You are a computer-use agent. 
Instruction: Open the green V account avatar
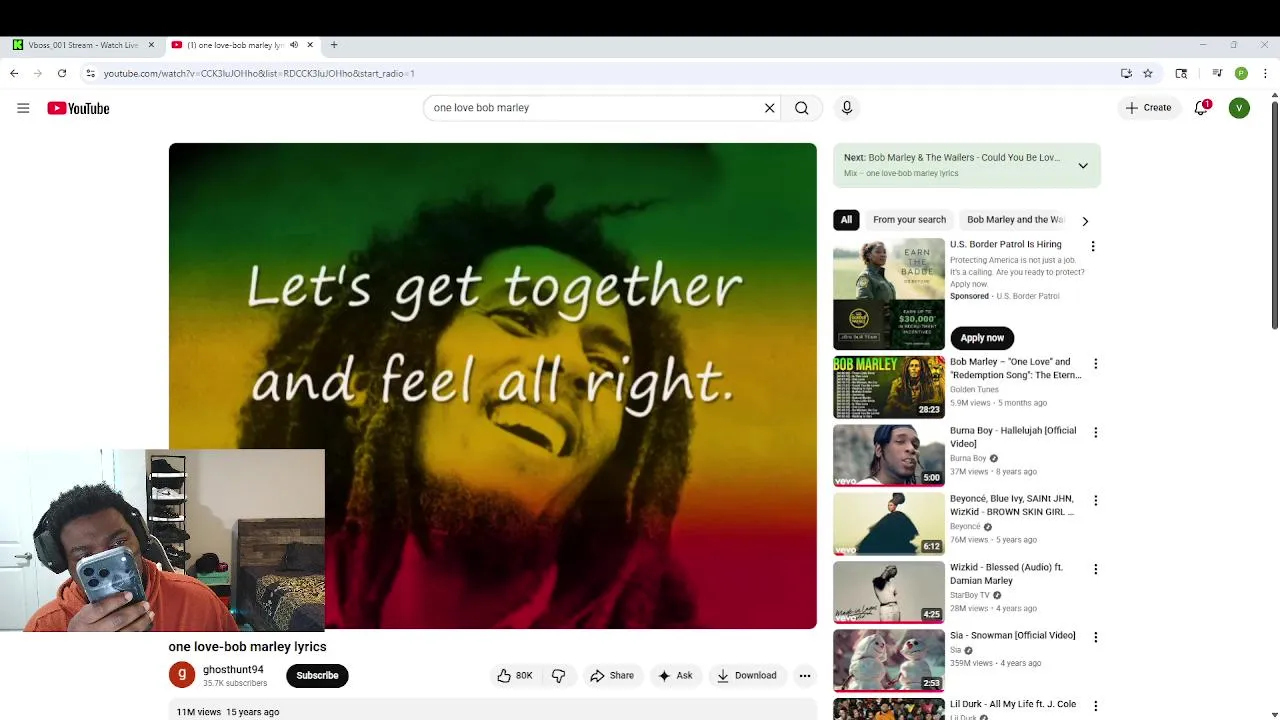[x=1239, y=108]
